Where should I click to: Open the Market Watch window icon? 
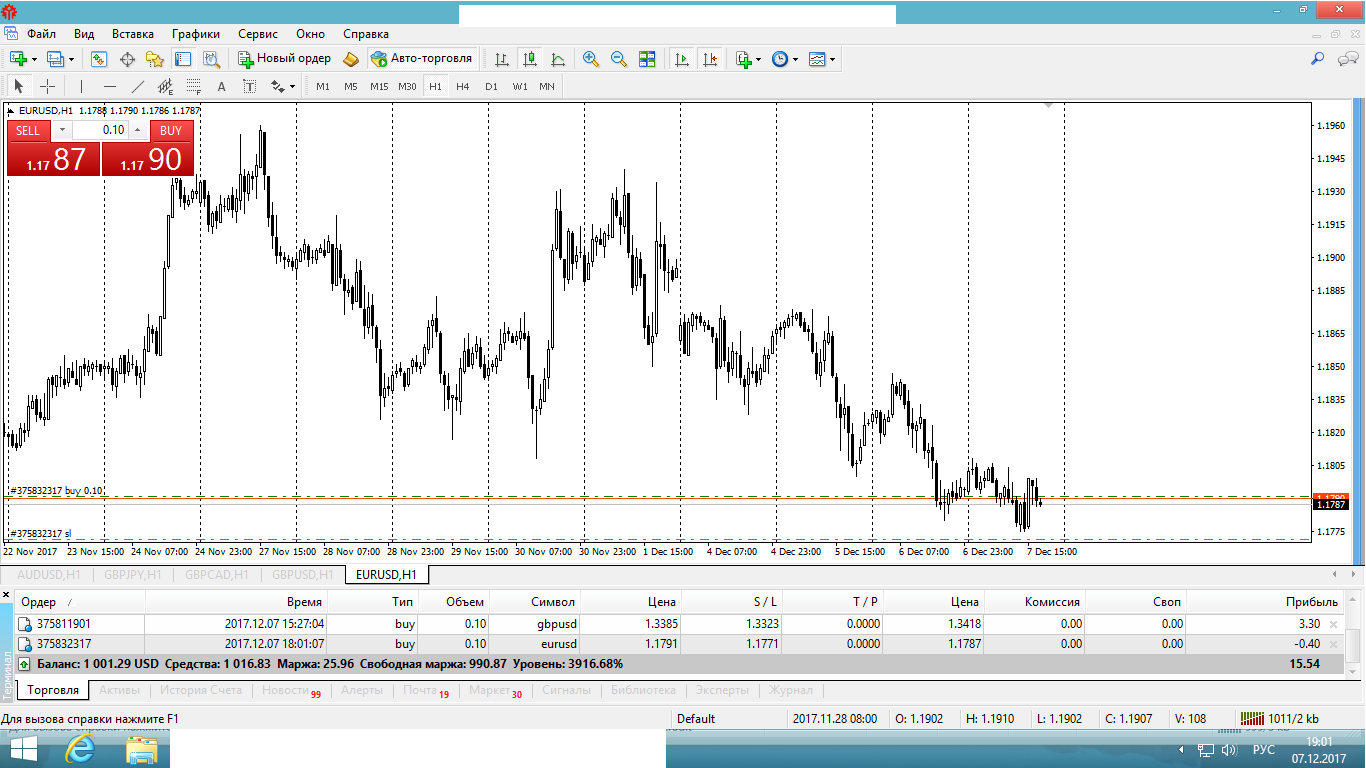tap(99, 59)
